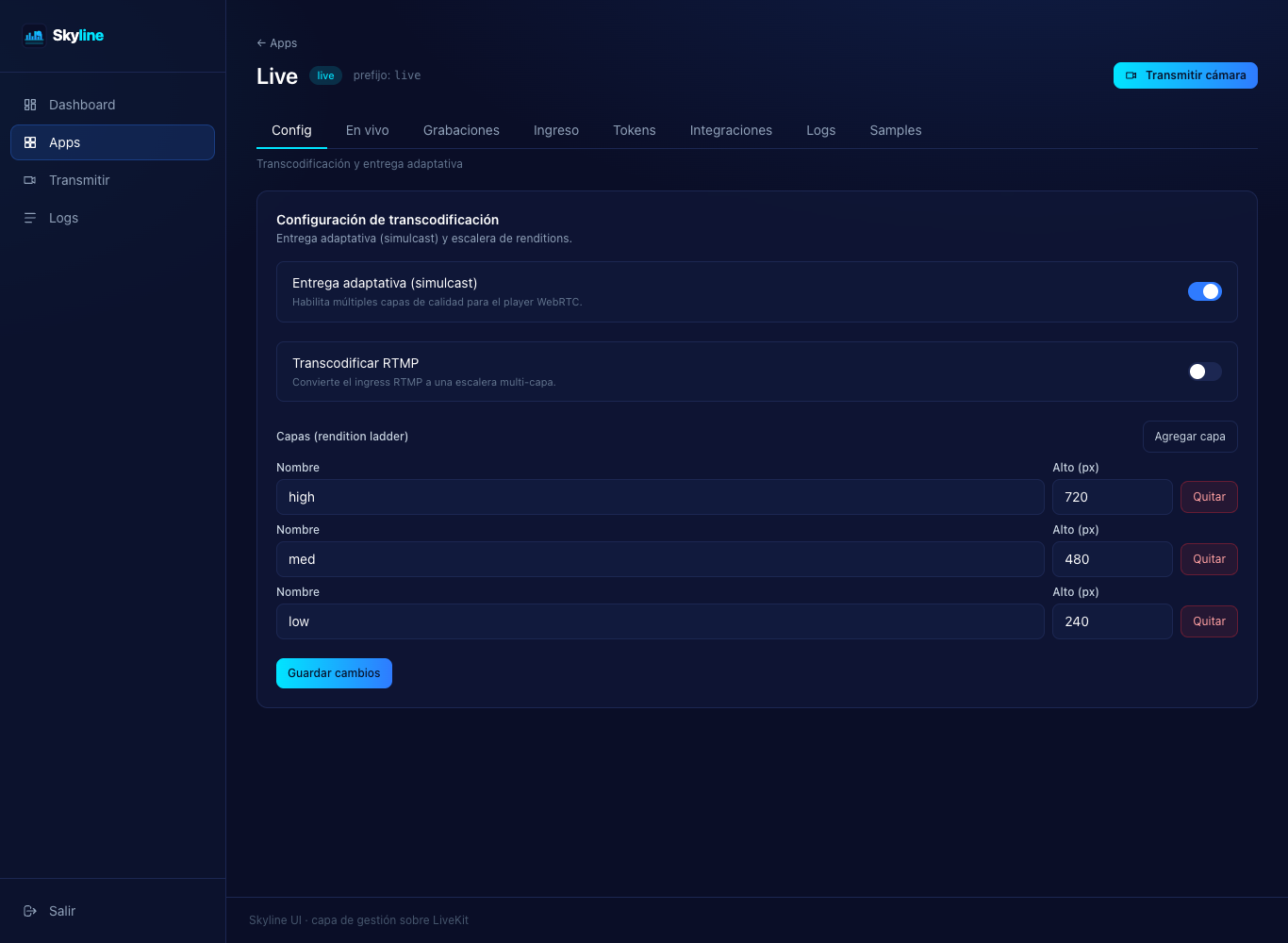Switch to the Logs tab
This screenshot has height=943, width=1288.
[x=821, y=130]
